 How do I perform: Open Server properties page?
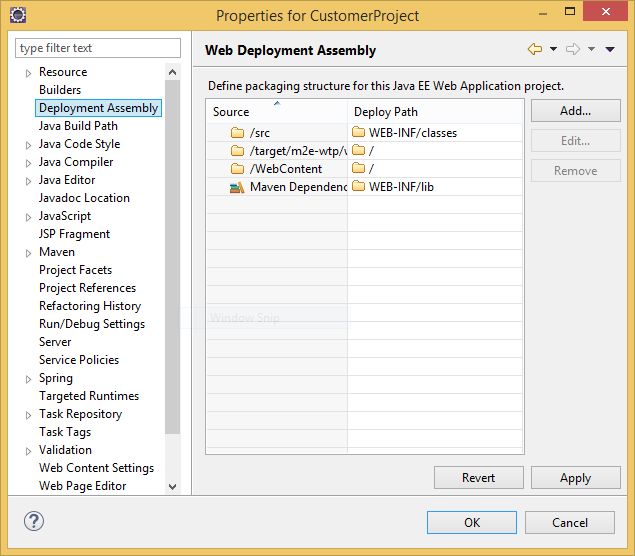click(x=55, y=342)
